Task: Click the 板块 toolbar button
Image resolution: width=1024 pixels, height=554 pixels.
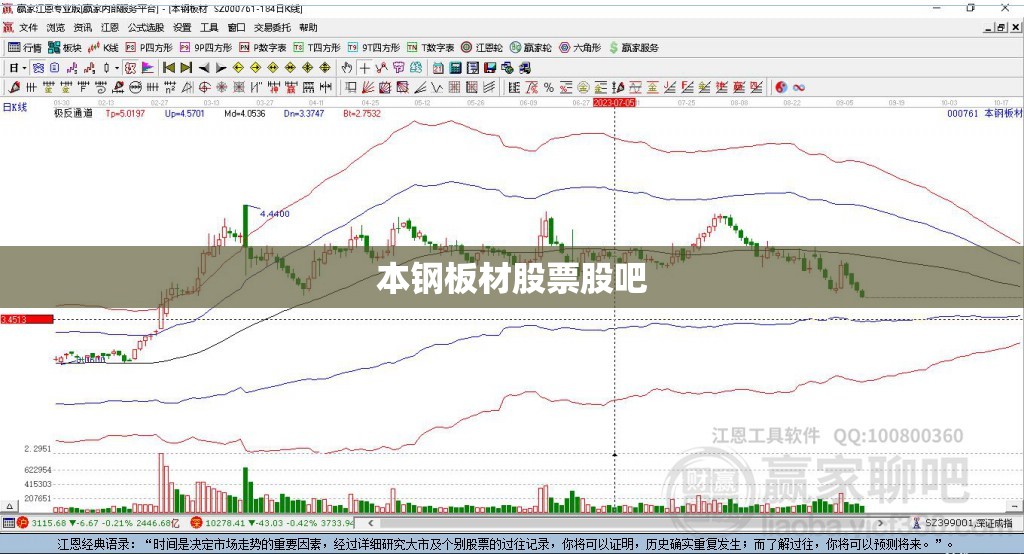Action: click(x=65, y=48)
